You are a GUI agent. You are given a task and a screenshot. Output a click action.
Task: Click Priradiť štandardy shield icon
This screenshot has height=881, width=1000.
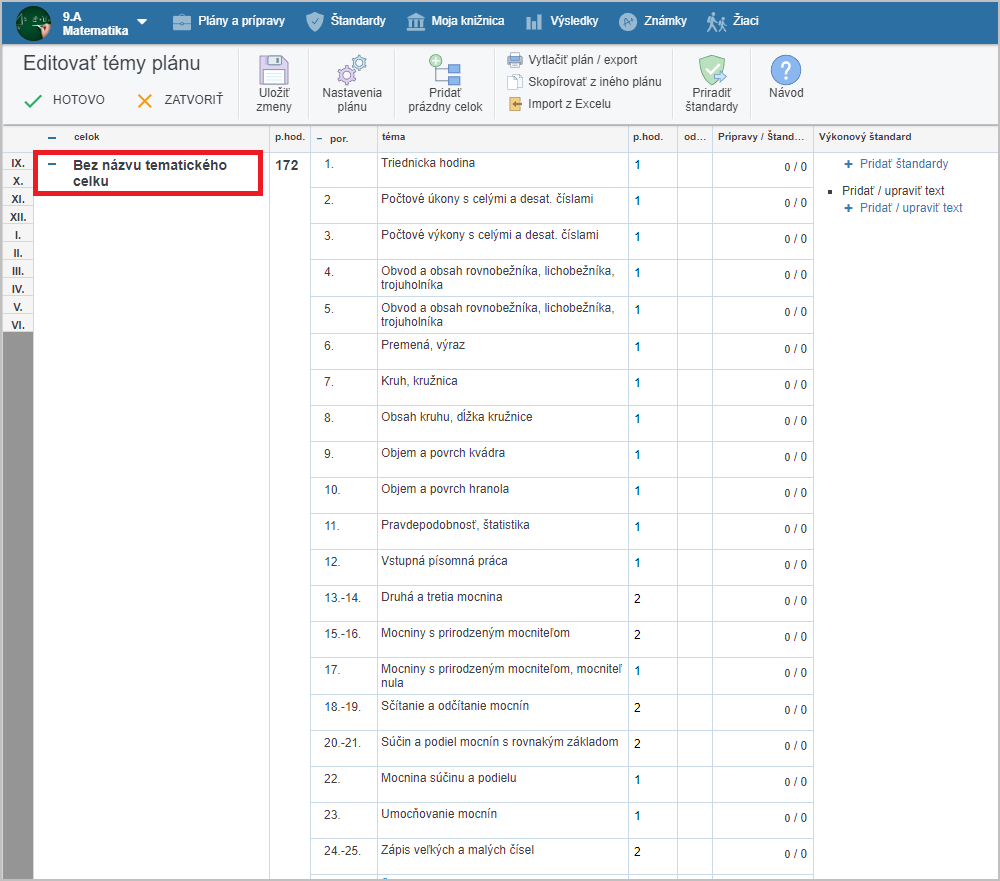[714, 71]
